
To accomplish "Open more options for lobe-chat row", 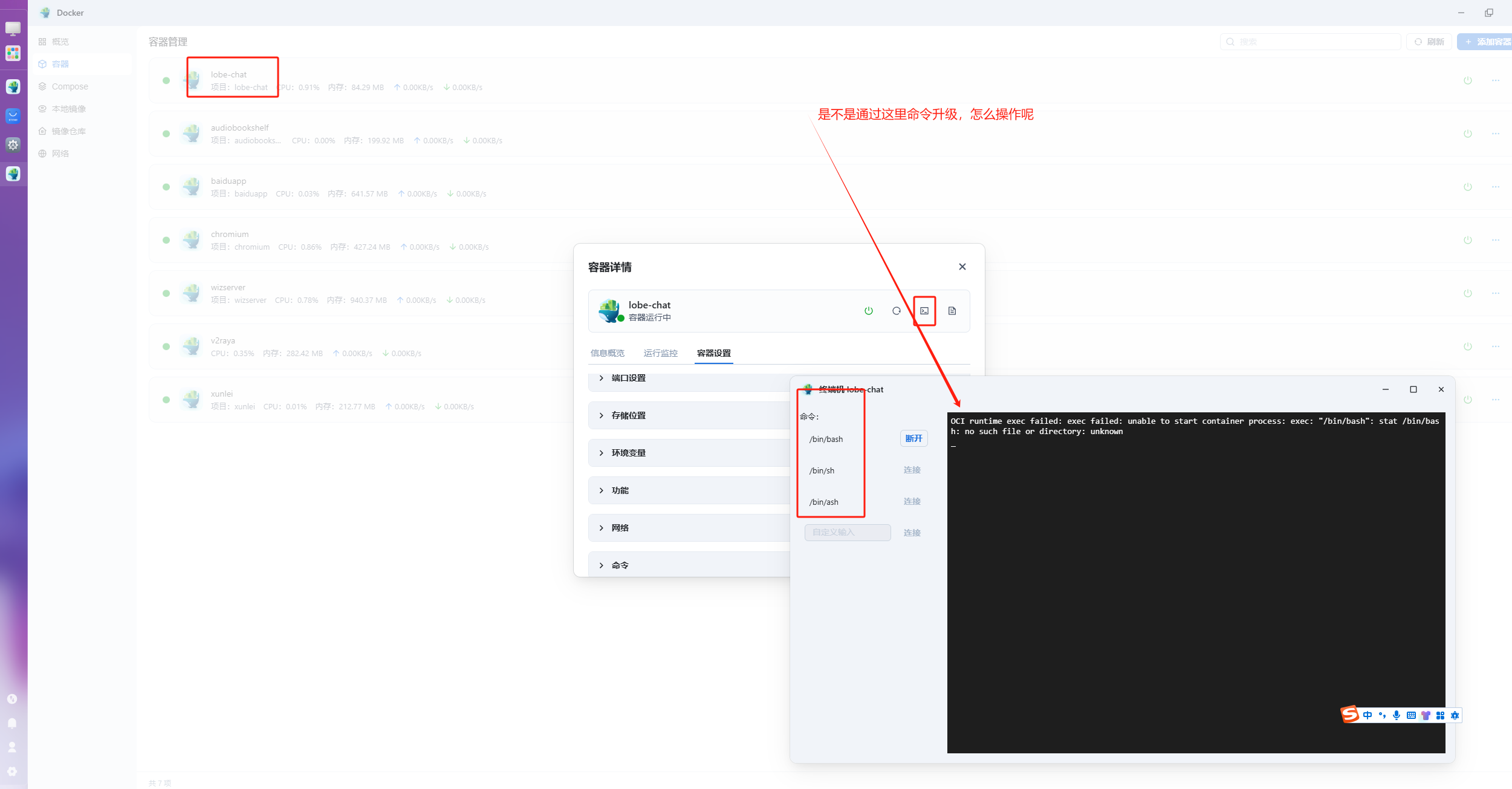I will pos(1496,80).
